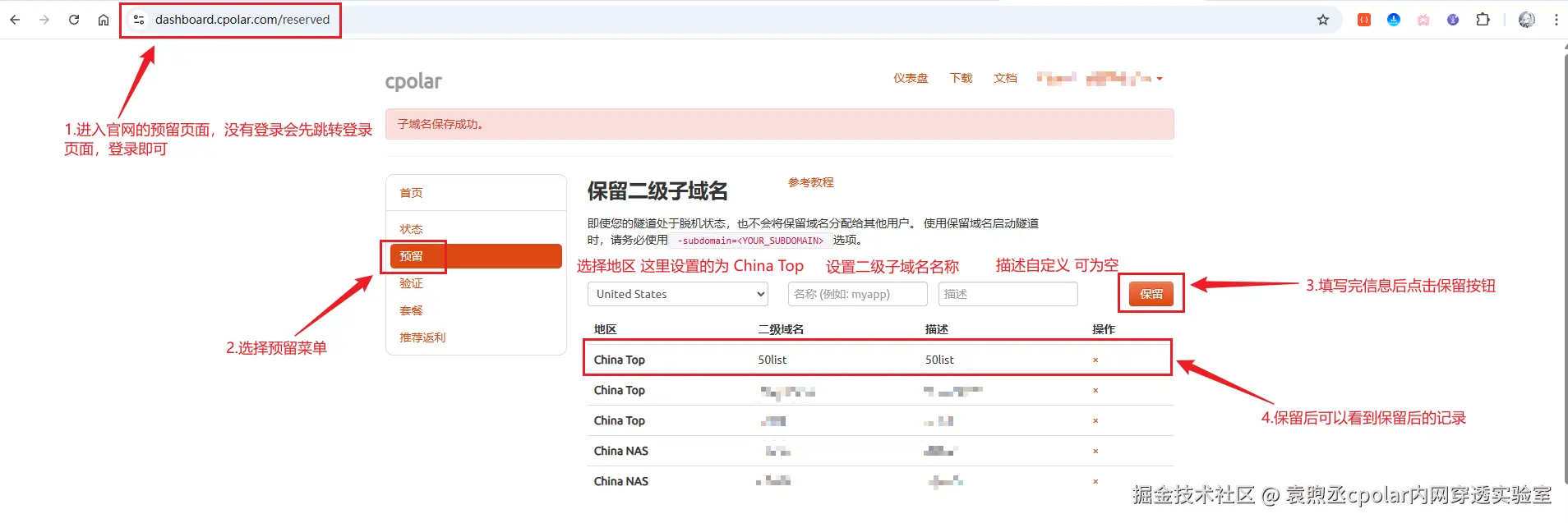Open the pink extension icon
The height and width of the screenshot is (523, 1568).
pyautogui.click(x=1423, y=20)
